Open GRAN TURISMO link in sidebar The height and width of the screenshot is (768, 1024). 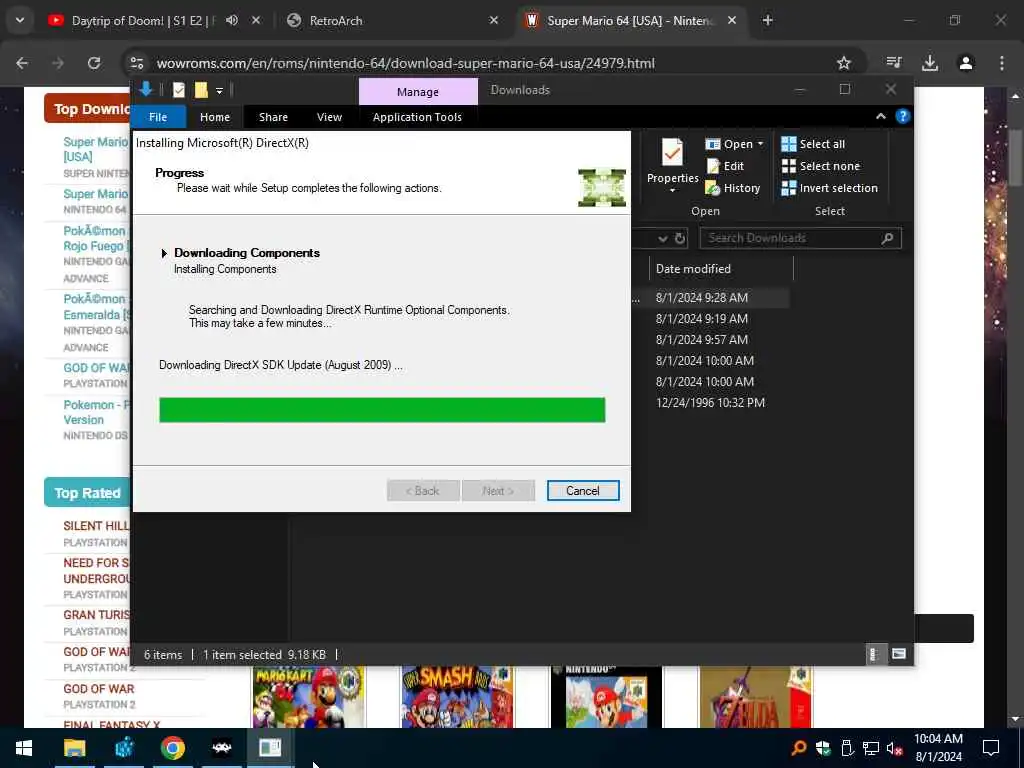point(96,615)
